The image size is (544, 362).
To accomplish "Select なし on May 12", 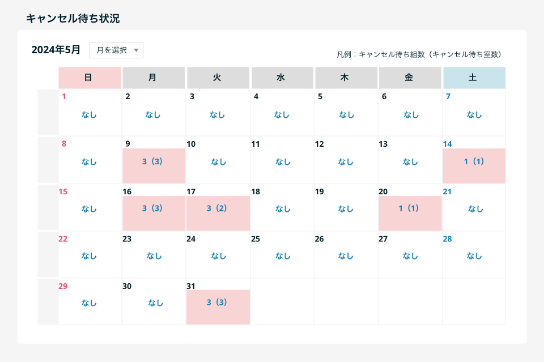I will point(346,162).
